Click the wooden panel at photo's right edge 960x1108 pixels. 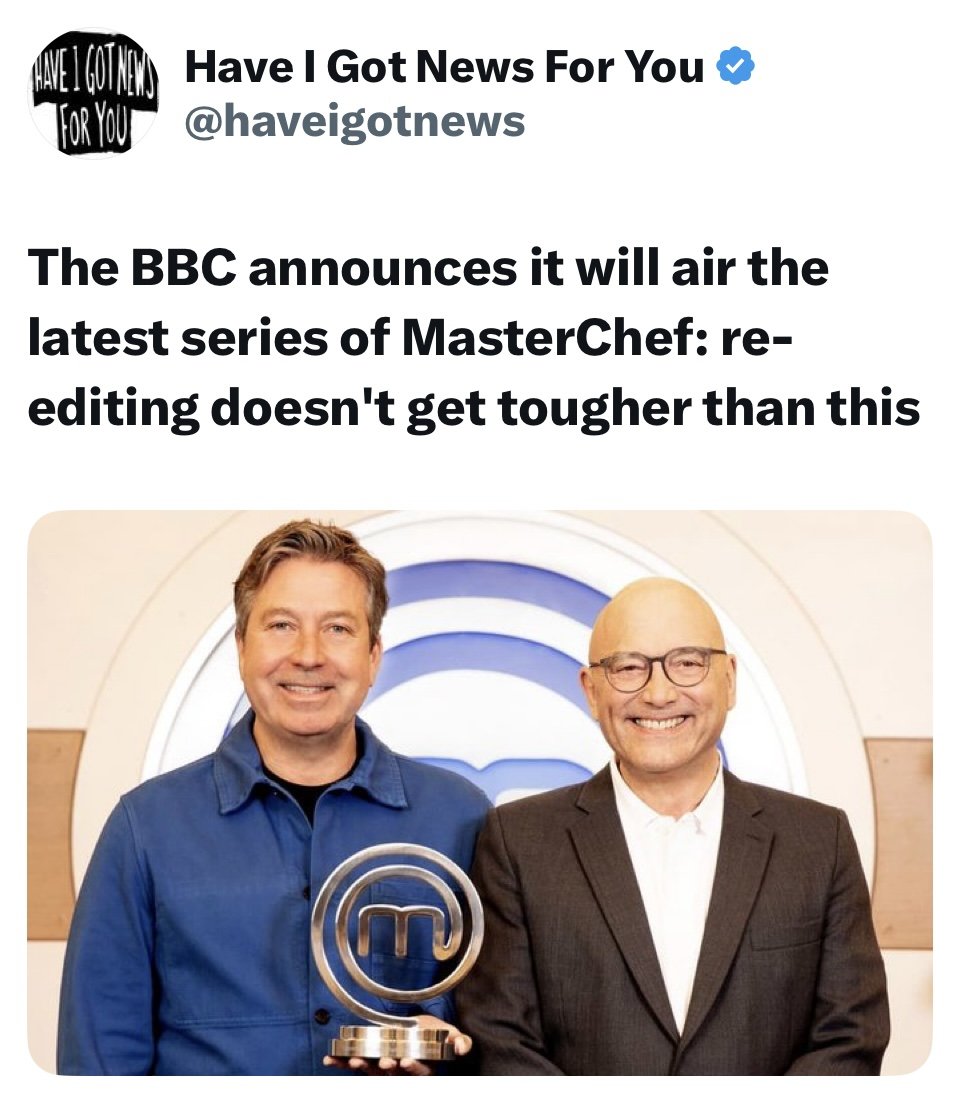click(x=898, y=842)
